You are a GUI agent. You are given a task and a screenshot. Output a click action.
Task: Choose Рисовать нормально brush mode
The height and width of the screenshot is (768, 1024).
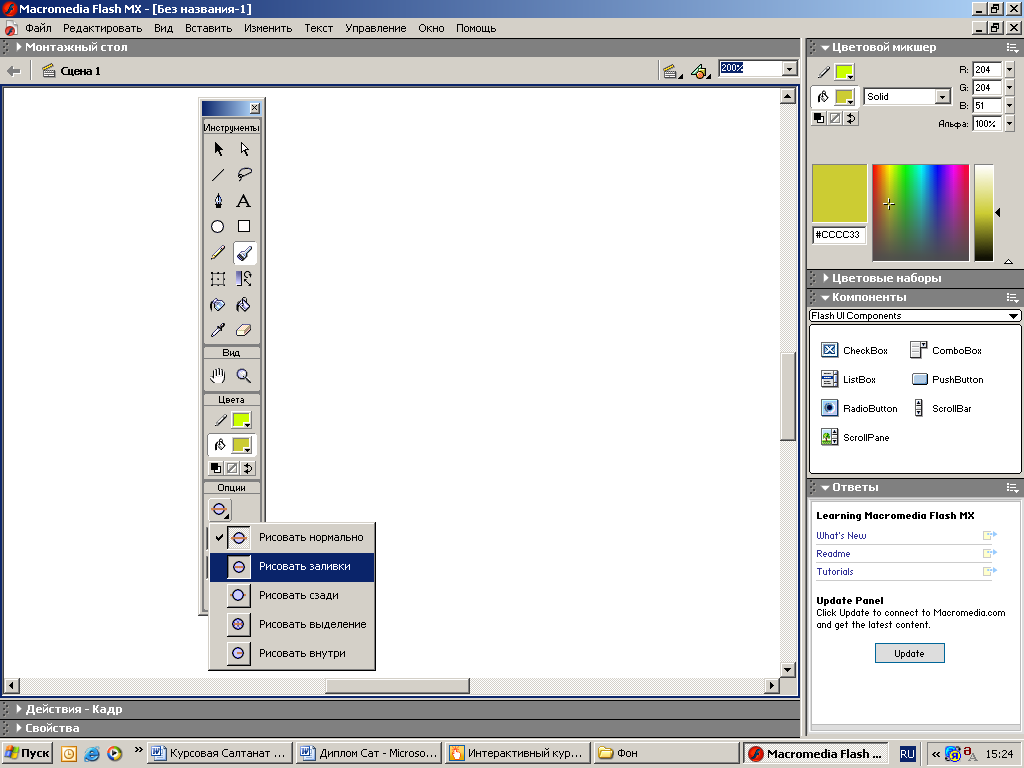(292, 537)
